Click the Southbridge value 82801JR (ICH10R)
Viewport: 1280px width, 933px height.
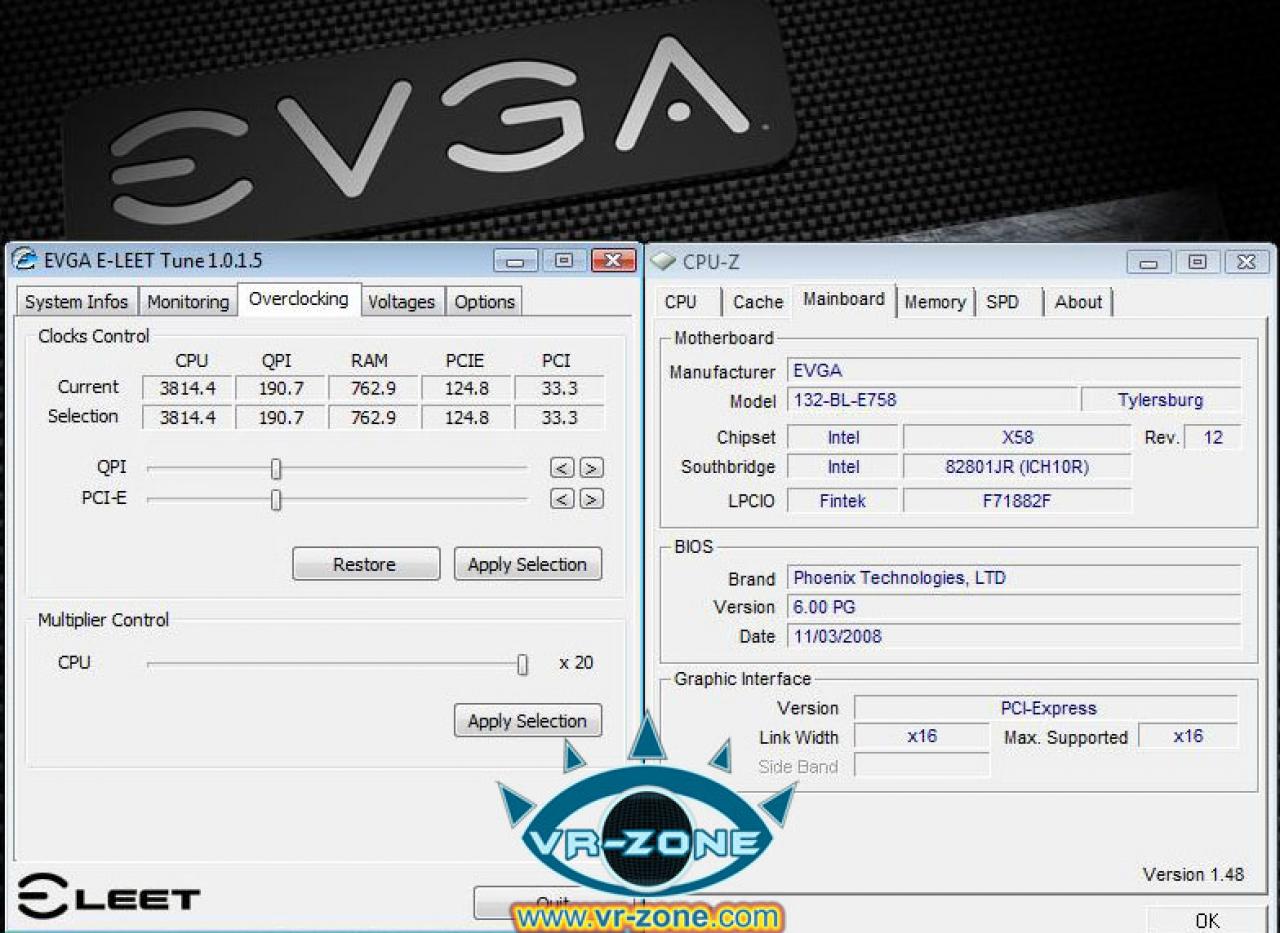point(1017,467)
